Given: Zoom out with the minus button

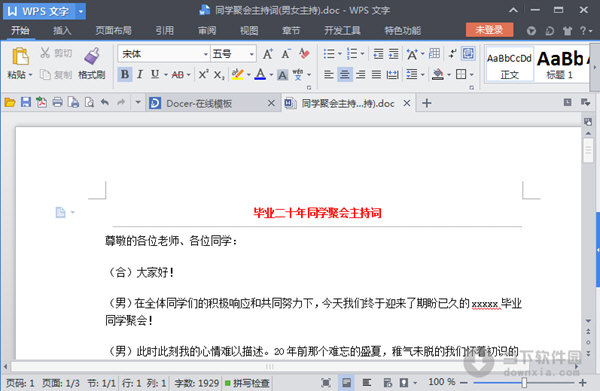Looking at the screenshot, I should click(464, 383).
